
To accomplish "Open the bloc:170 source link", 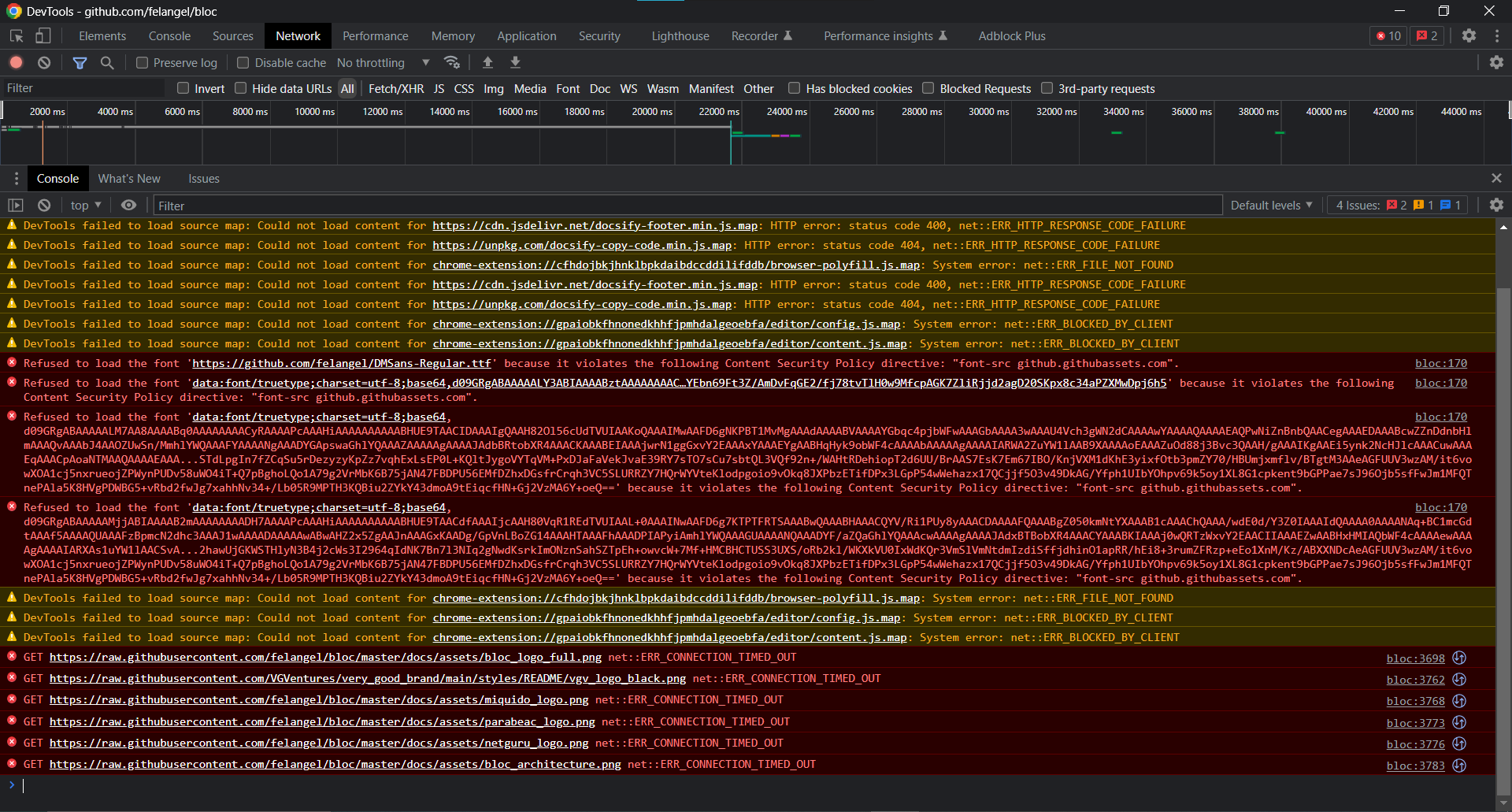I will tap(1440, 363).
